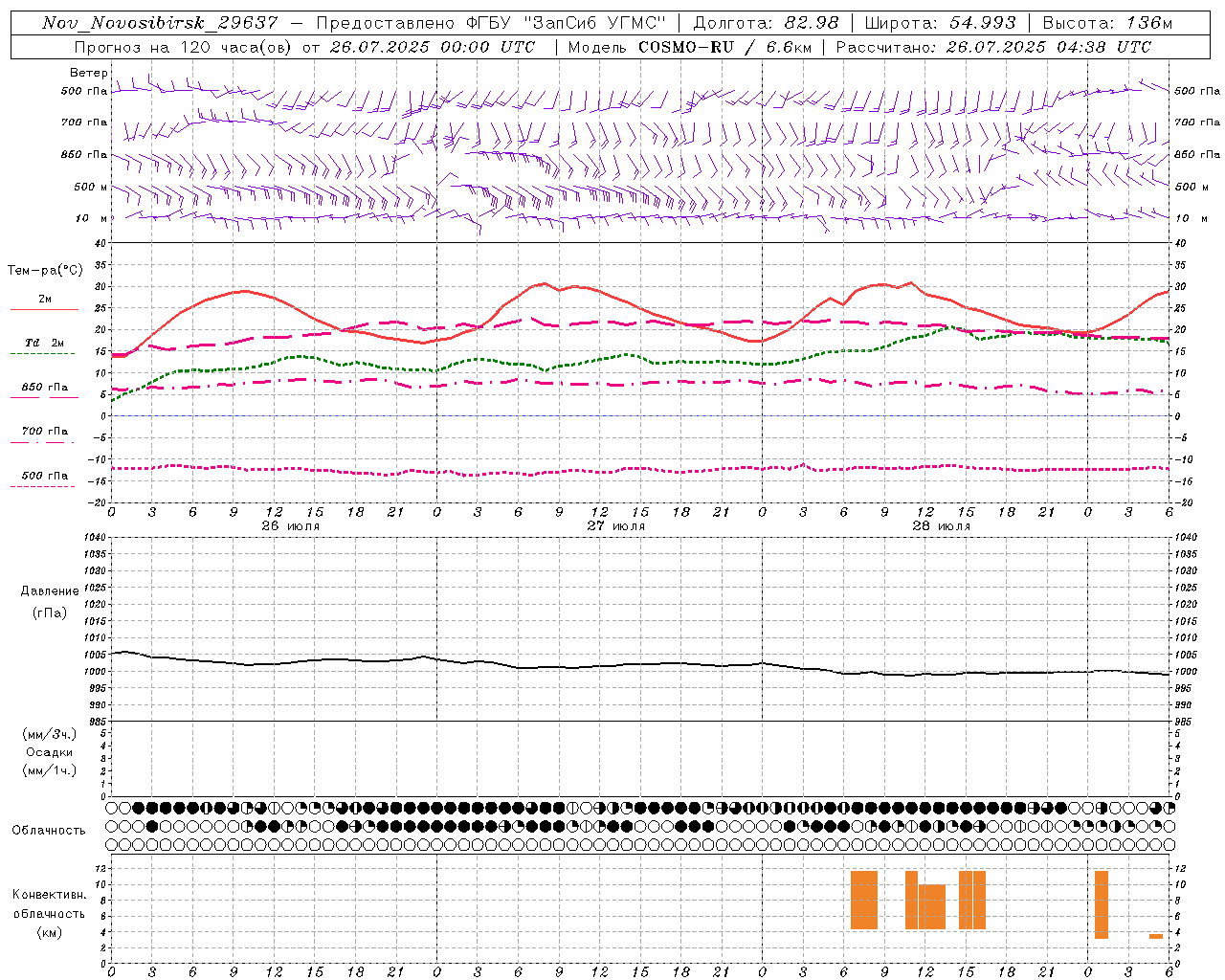Select the (мм/1ч.) precipitation unit label
This screenshot has width=1225, height=980.
point(49,770)
